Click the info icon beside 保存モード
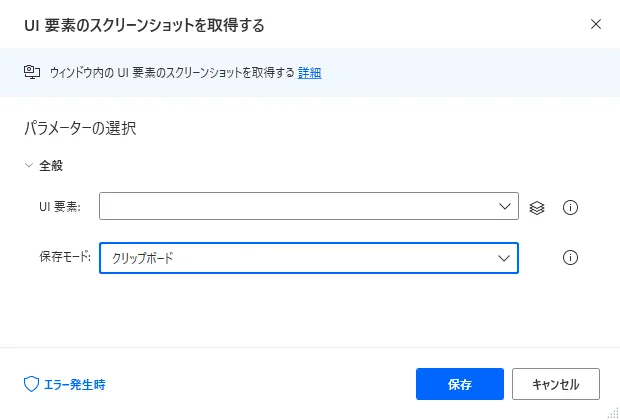 click(x=571, y=258)
